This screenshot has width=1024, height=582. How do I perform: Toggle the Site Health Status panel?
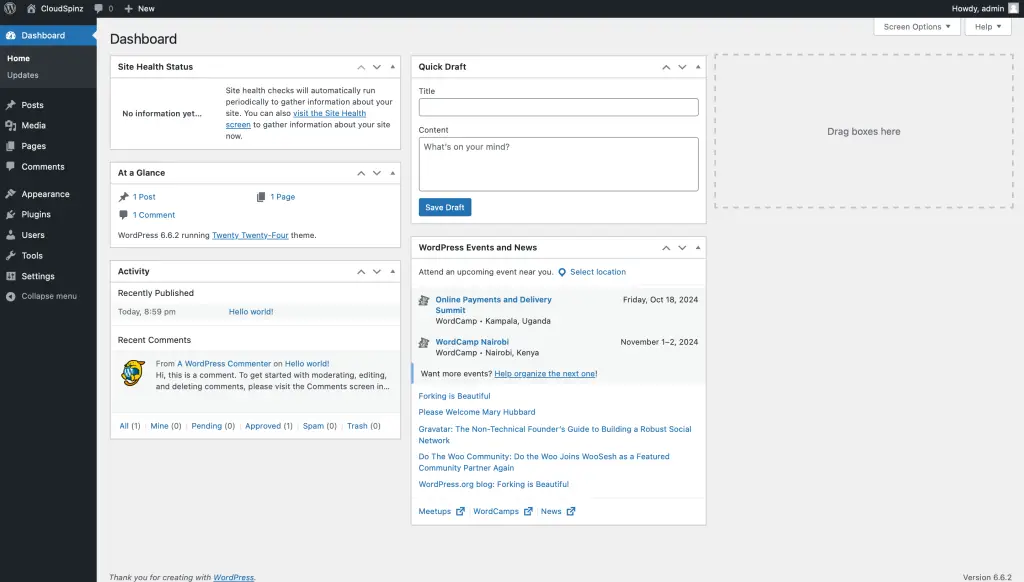coord(392,67)
